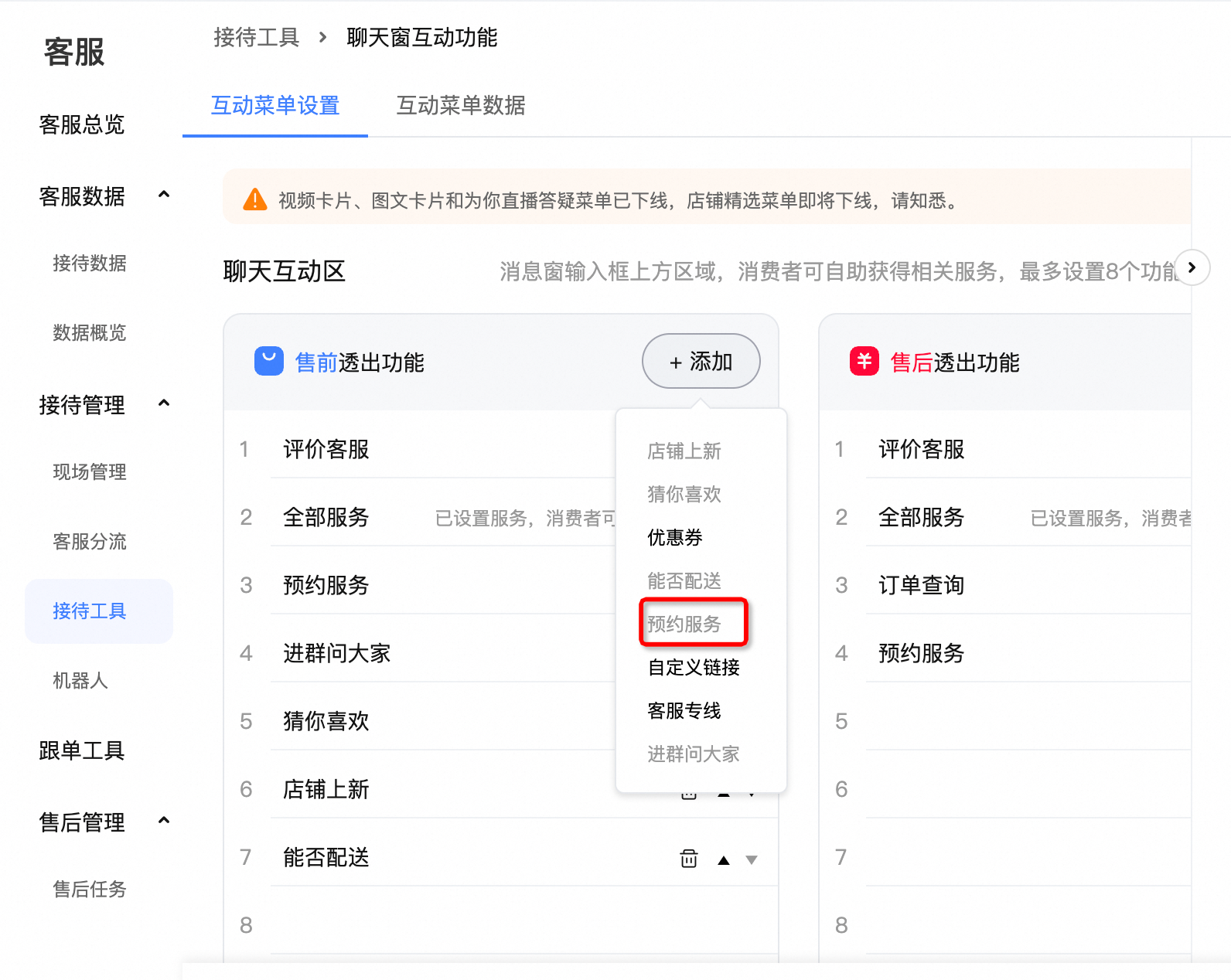This screenshot has height=980, width=1231.
Task: Click the + 添加 button
Action: click(701, 361)
